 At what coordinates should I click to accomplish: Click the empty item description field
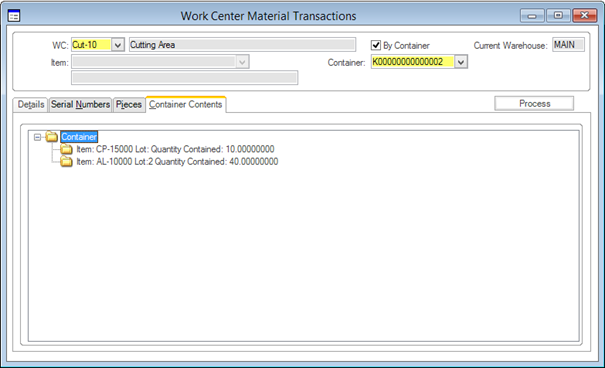click(x=184, y=78)
